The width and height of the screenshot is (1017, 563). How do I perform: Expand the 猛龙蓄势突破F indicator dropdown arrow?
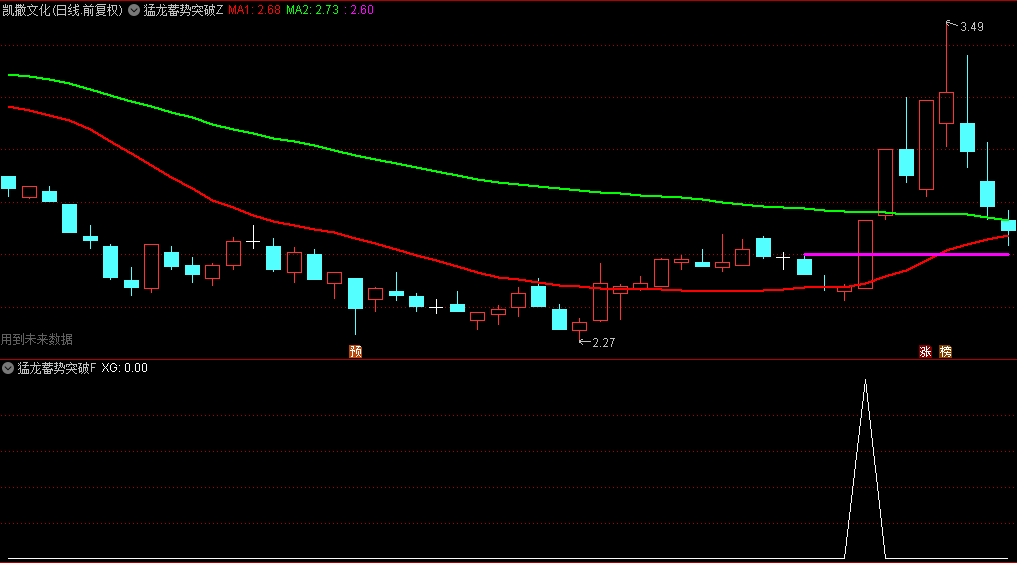point(8,368)
